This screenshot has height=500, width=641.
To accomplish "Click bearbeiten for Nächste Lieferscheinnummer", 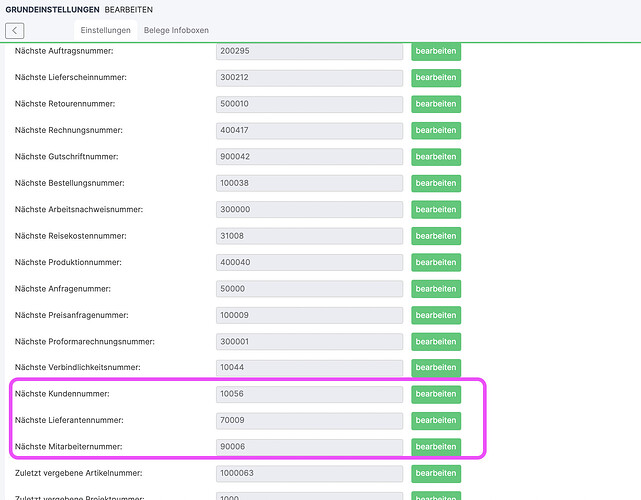I will pyautogui.click(x=436, y=78).
